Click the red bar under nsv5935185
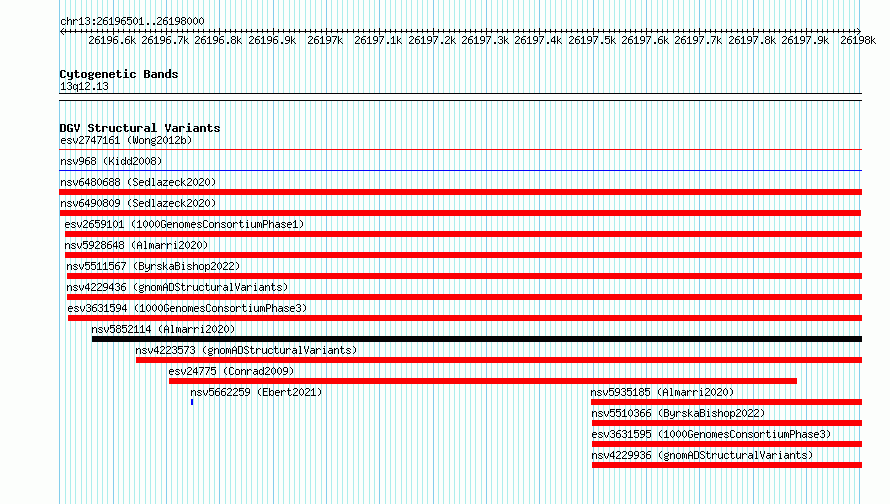The height and width of the screenshot is (504, 890). tap(727, 402)
